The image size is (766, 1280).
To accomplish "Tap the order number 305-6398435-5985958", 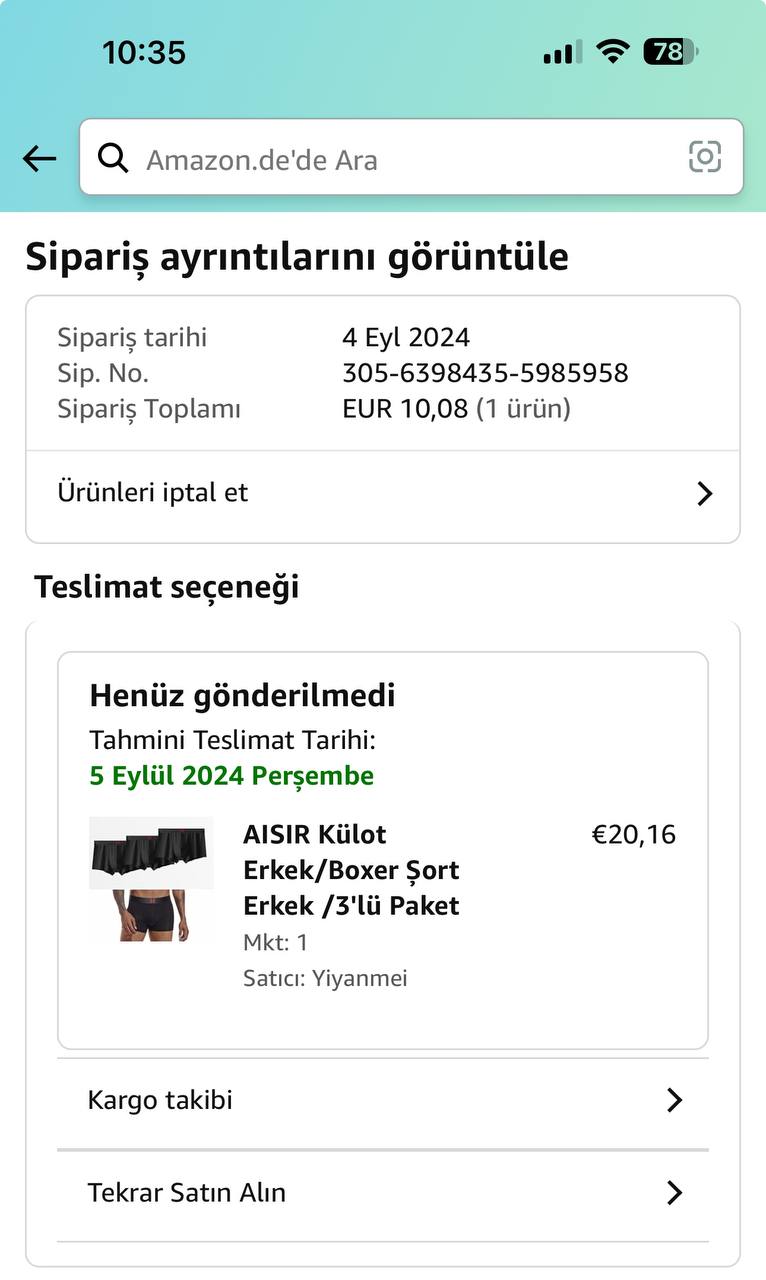I will (485, 373).
